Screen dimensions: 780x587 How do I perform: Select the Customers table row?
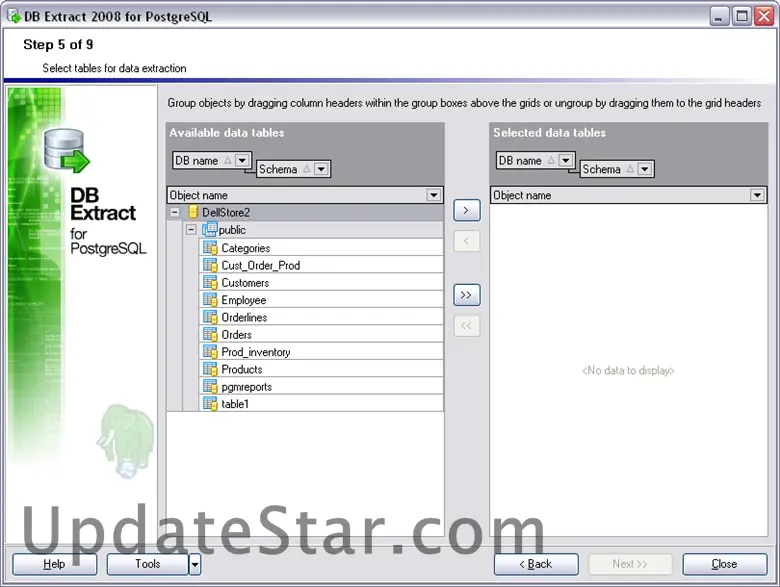(321, 283)
